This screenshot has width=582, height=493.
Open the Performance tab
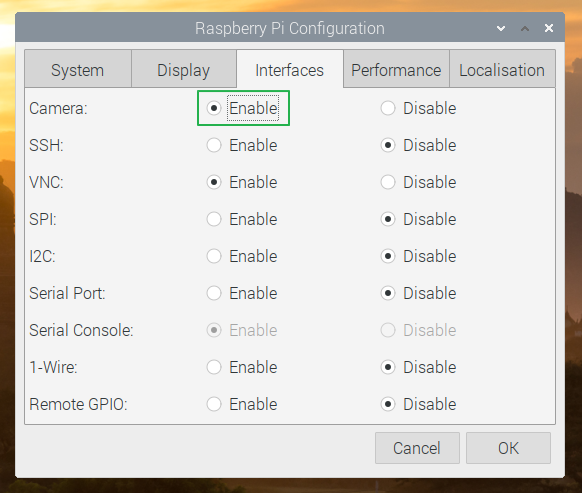click(396, 70)
